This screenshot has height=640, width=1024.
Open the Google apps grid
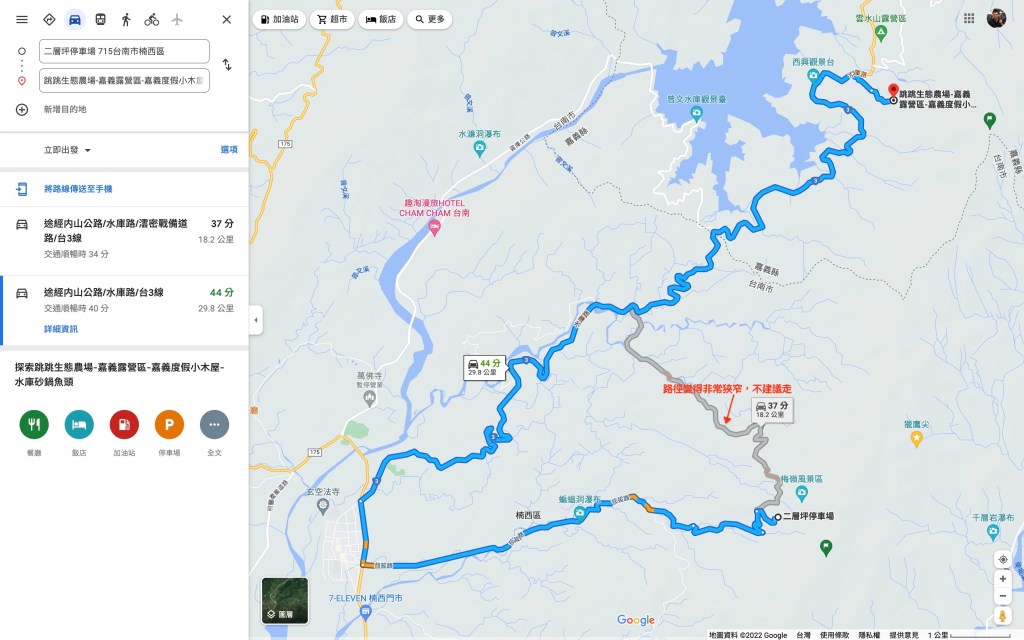pos(969,18)
